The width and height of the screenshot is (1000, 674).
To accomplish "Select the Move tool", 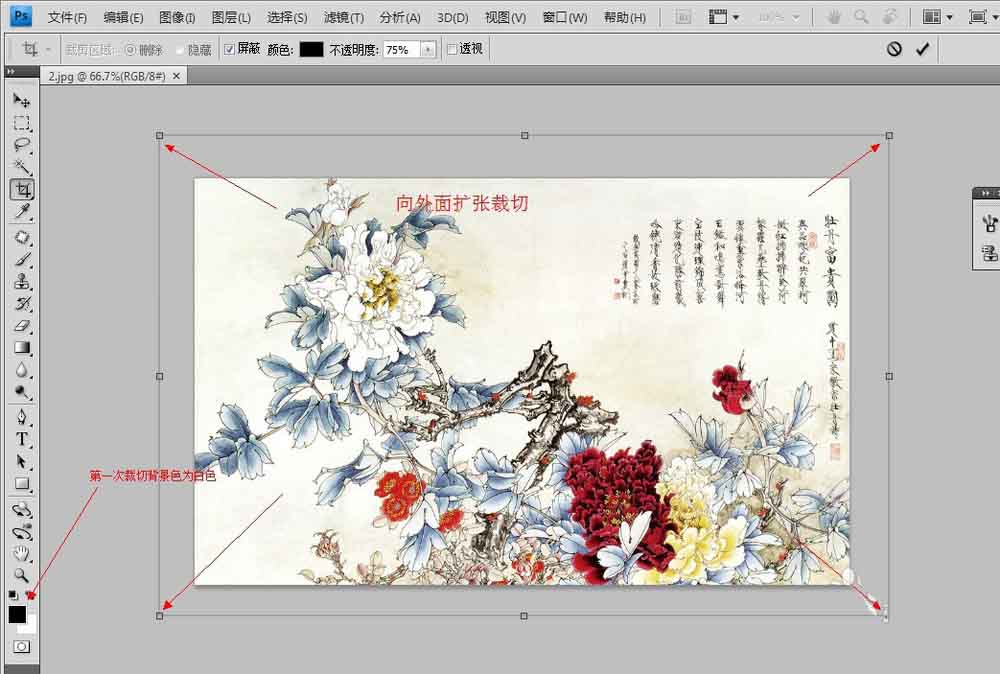I will [22, 98].
